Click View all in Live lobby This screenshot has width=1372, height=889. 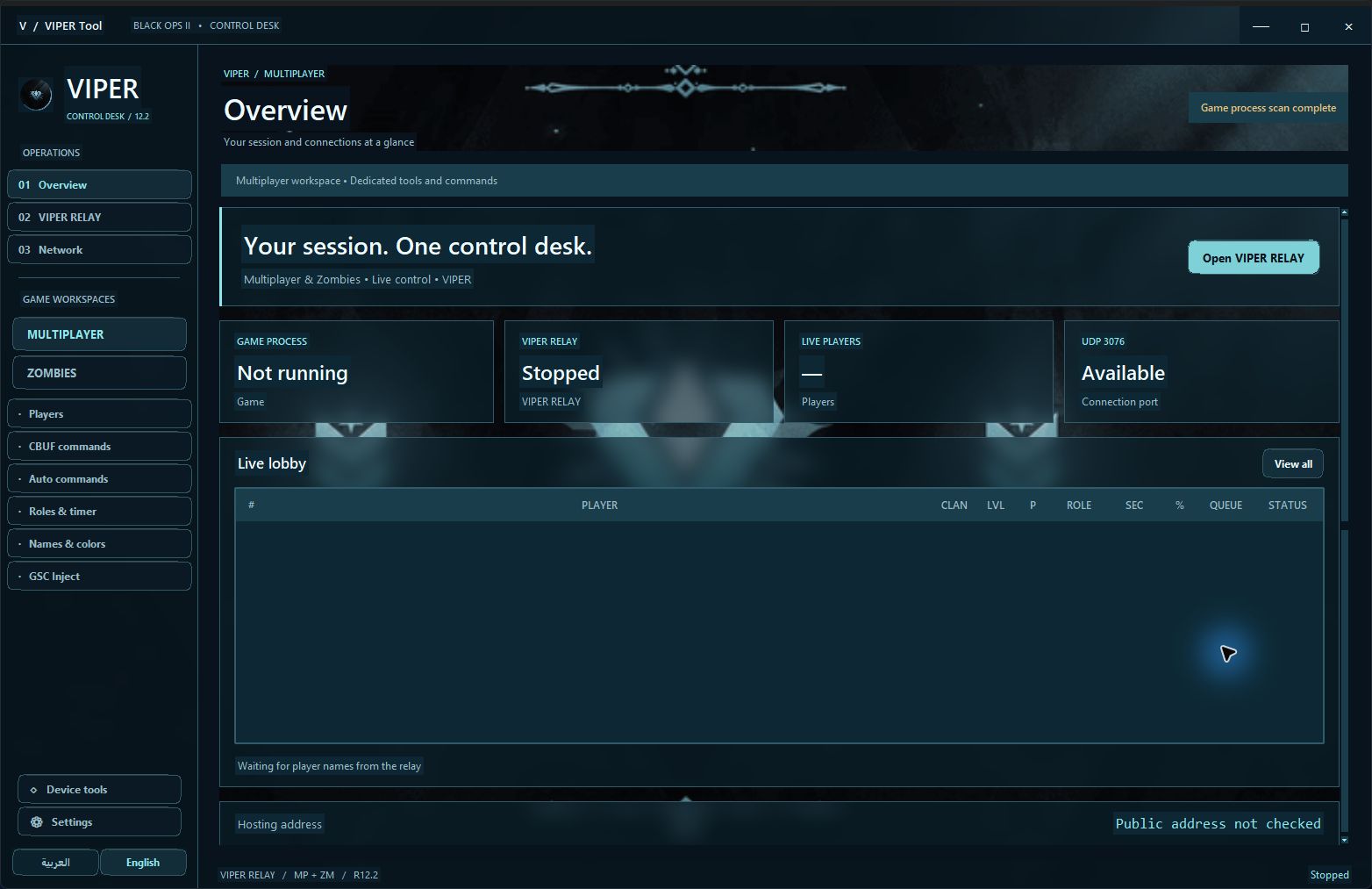coord(1293,464)
